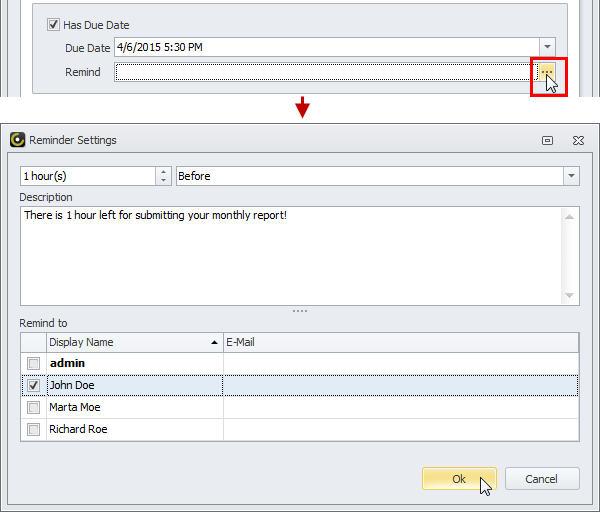The width and height of the screenshot is (600, 512).
Task: Click the John Doe E-Mail cell
Action: pos(401,385)
